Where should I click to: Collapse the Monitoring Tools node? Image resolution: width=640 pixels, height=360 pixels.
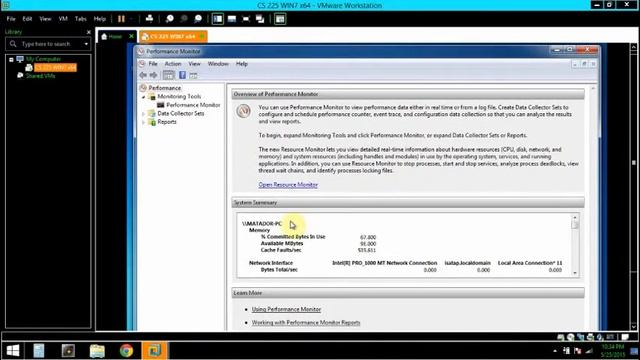(x=144, y=97)
